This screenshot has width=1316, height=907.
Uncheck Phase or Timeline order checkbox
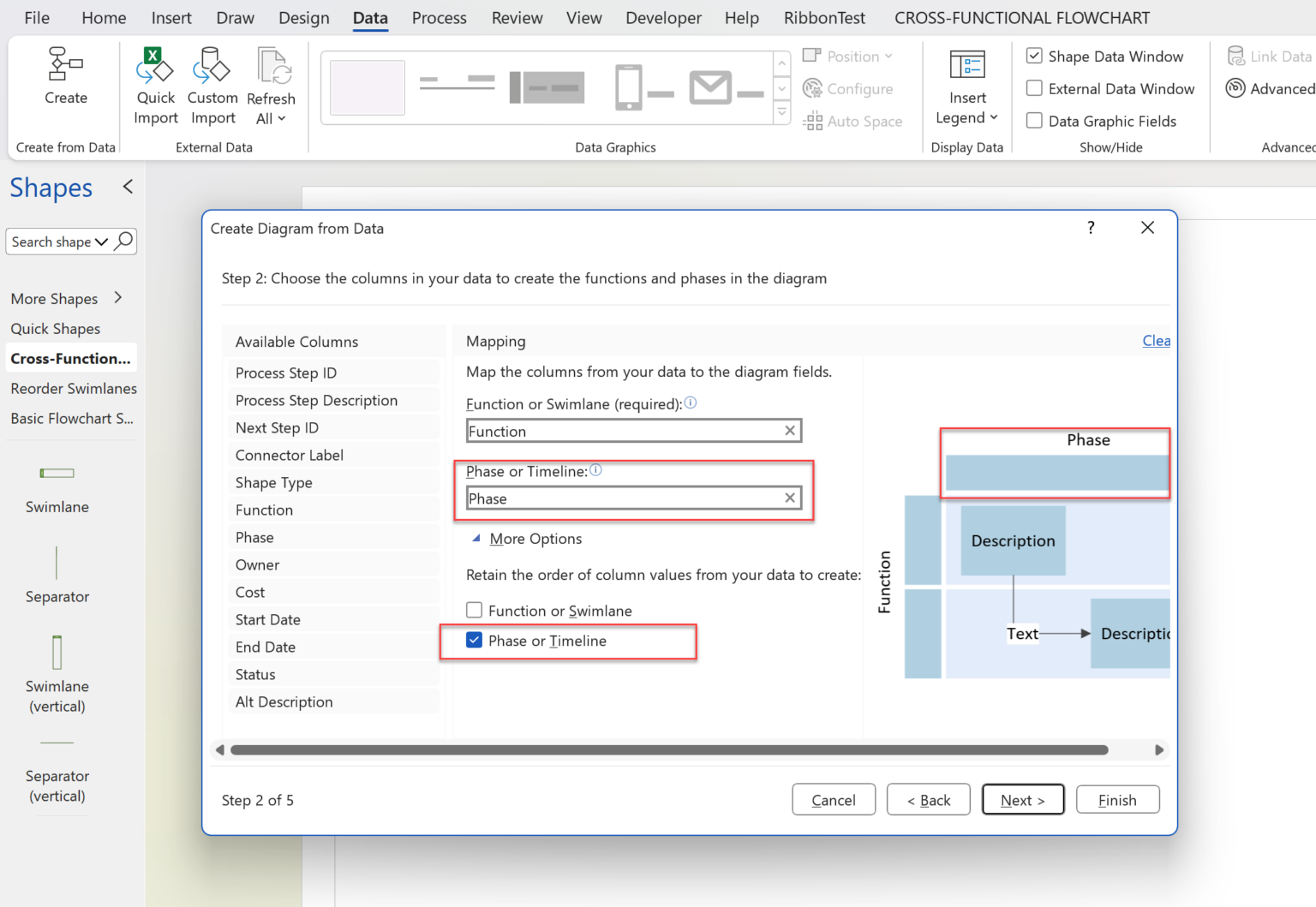click(475, 640)
